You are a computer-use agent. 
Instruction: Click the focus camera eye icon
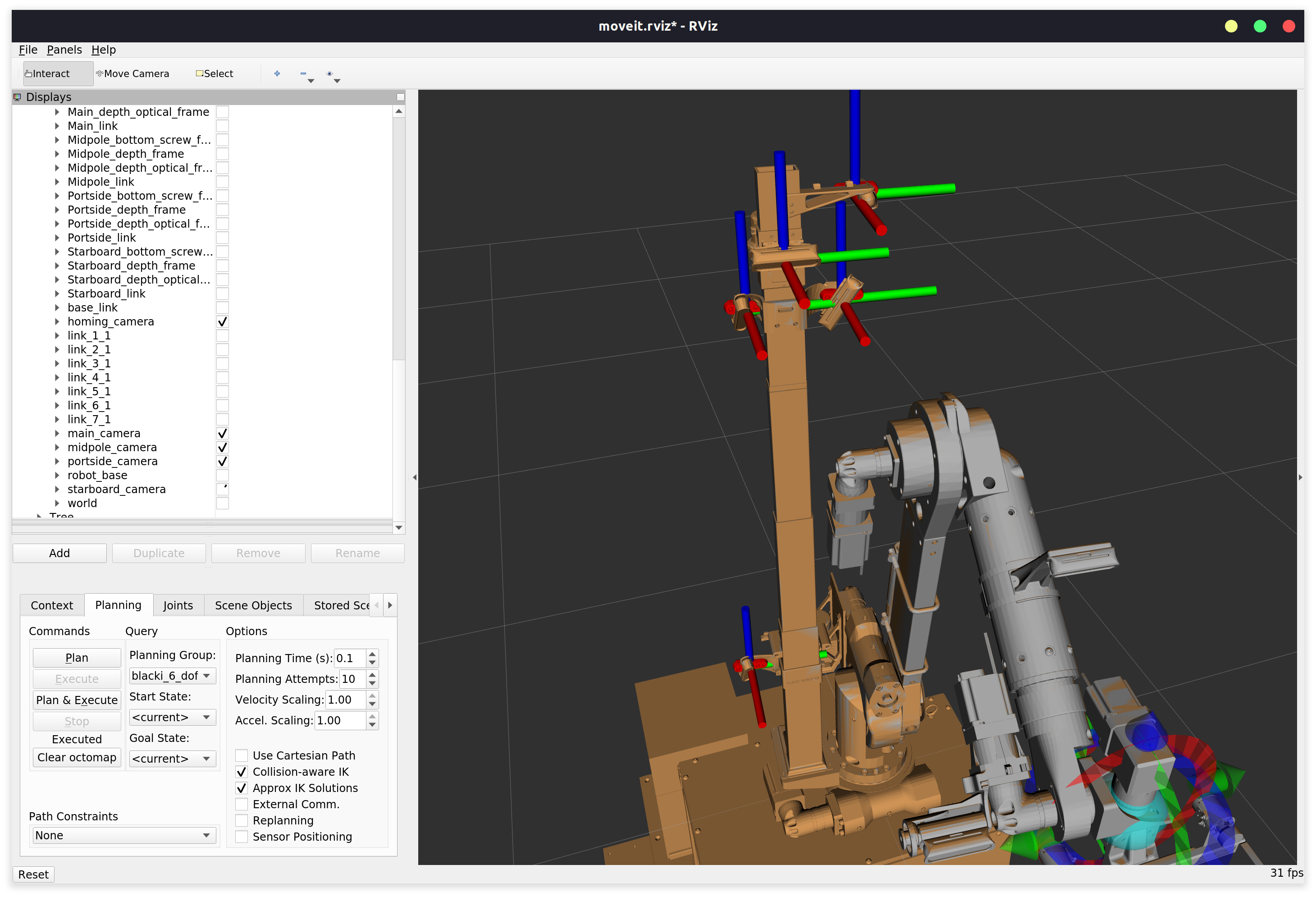point(330,74)
